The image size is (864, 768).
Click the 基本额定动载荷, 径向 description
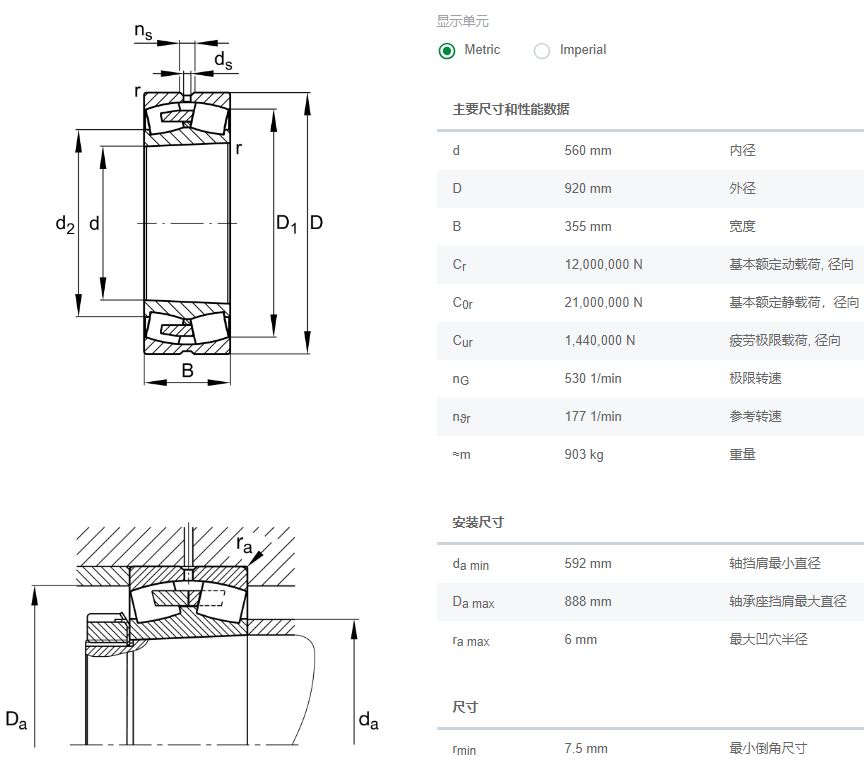click(x=791, y=264)
